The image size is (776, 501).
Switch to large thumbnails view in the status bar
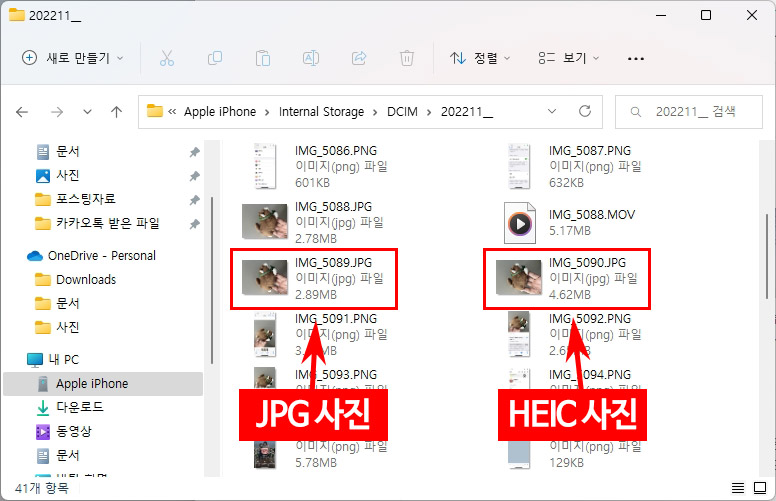(x=760, y=488)
